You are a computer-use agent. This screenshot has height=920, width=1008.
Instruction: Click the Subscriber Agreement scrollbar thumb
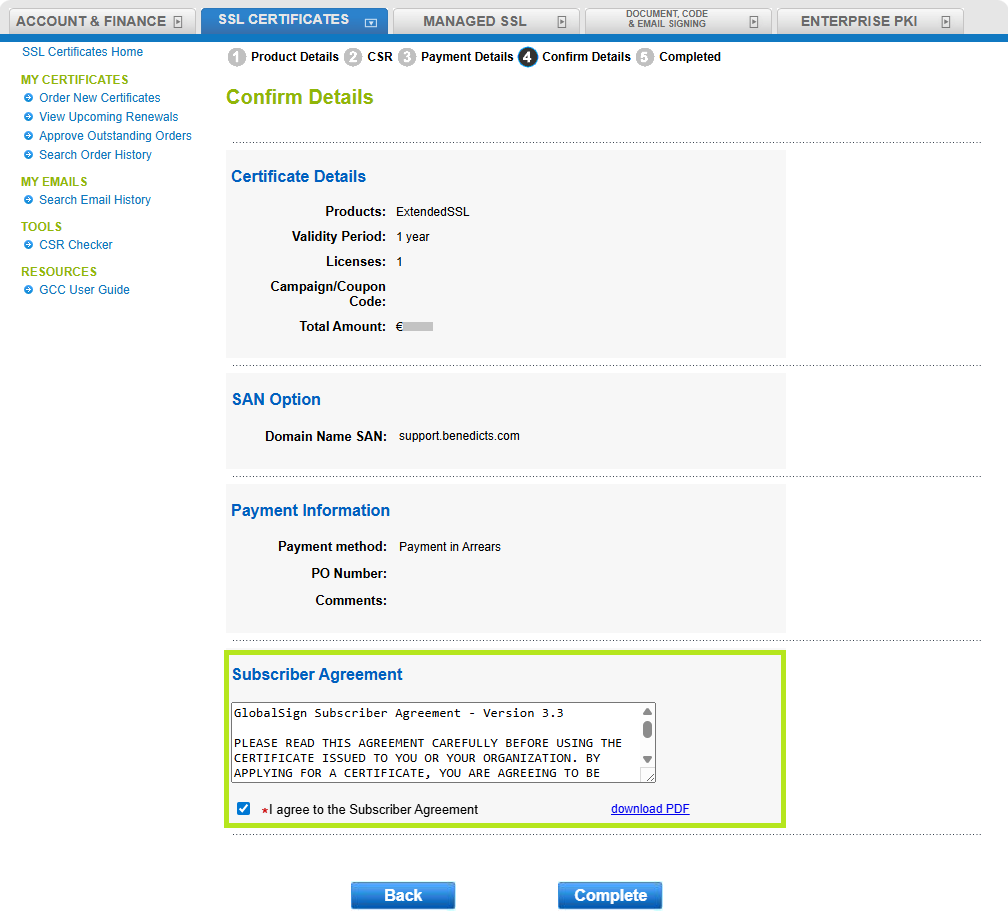click(647, 729)
